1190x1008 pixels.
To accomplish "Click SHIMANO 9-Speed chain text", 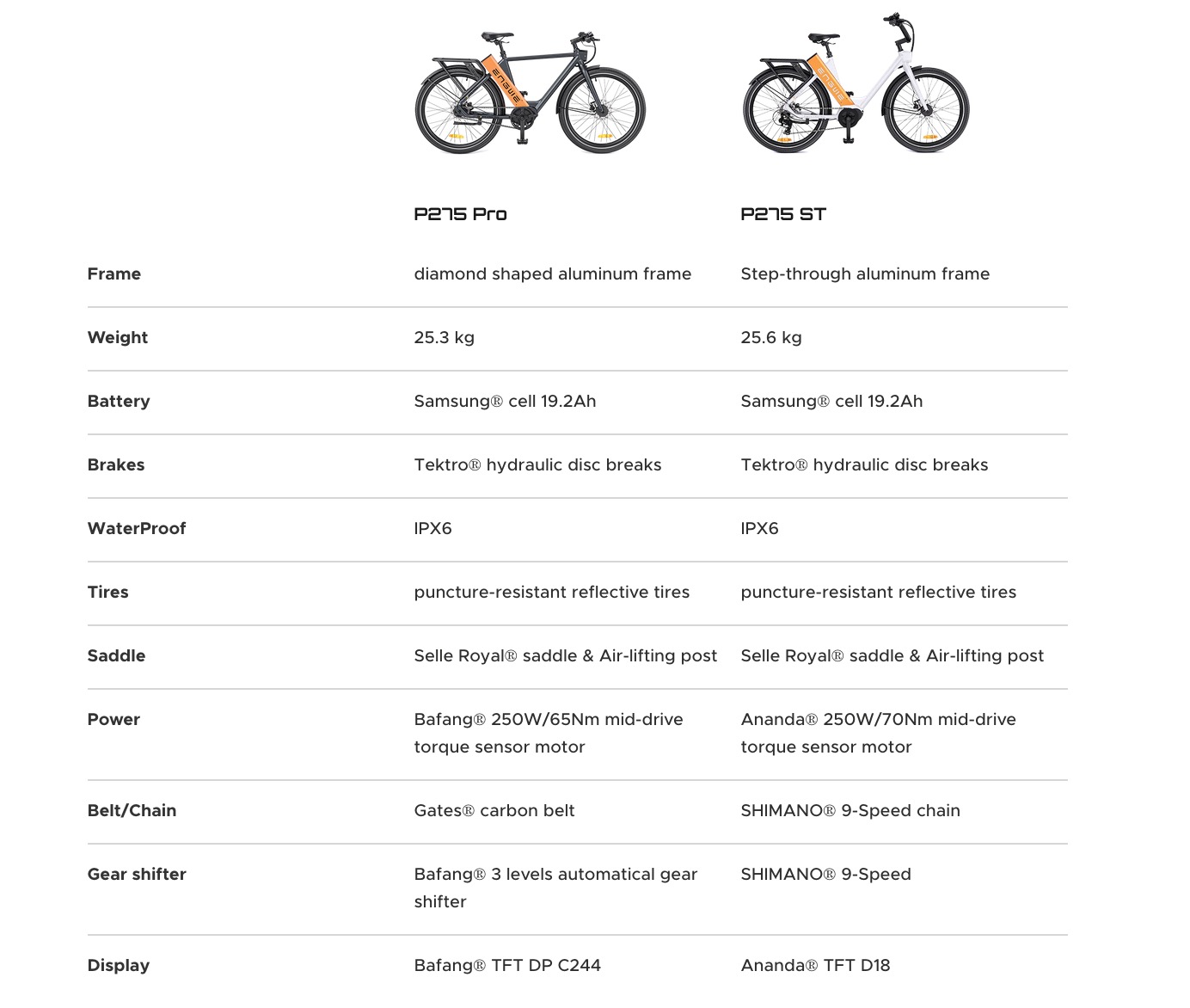I will (850, 810).
